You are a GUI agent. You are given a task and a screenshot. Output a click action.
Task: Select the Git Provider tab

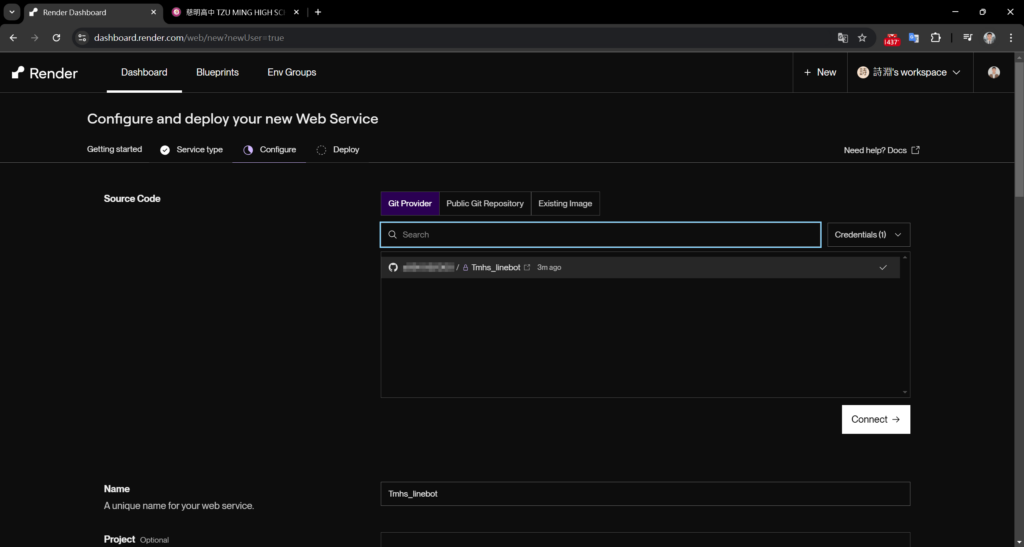click(409, 204)
